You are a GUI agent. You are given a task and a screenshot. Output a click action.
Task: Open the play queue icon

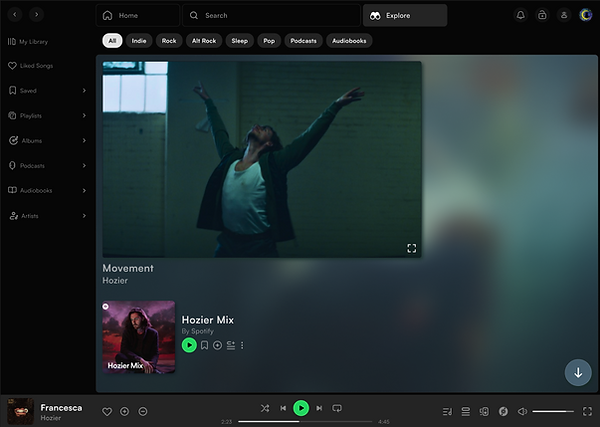coord(466,411)
